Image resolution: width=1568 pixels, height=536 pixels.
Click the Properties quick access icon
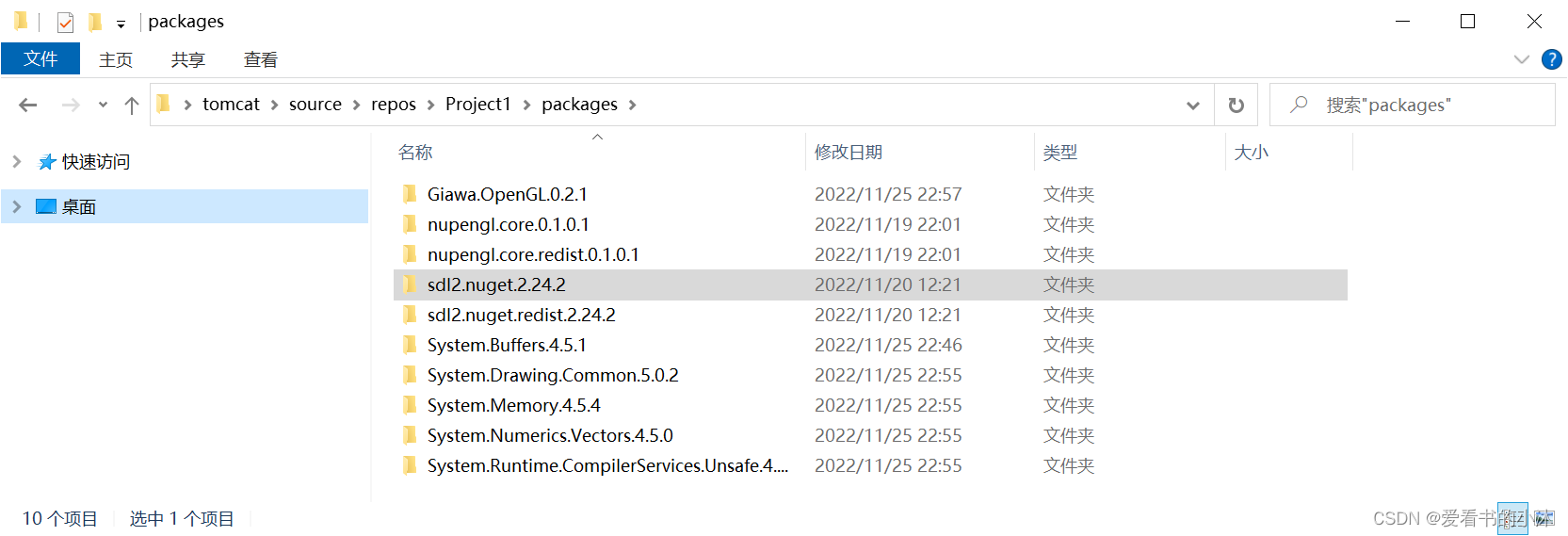pos(65,22)
